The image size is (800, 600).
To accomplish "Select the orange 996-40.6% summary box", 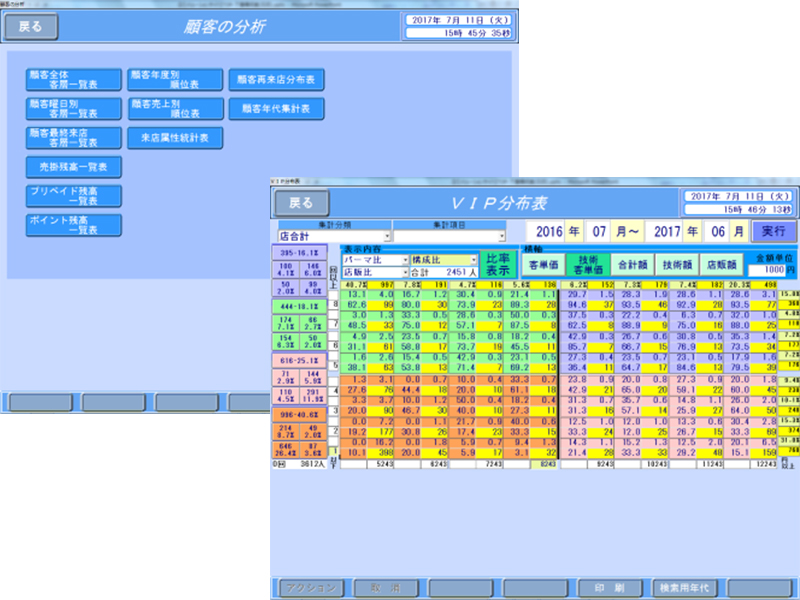I will click(299, 415).
